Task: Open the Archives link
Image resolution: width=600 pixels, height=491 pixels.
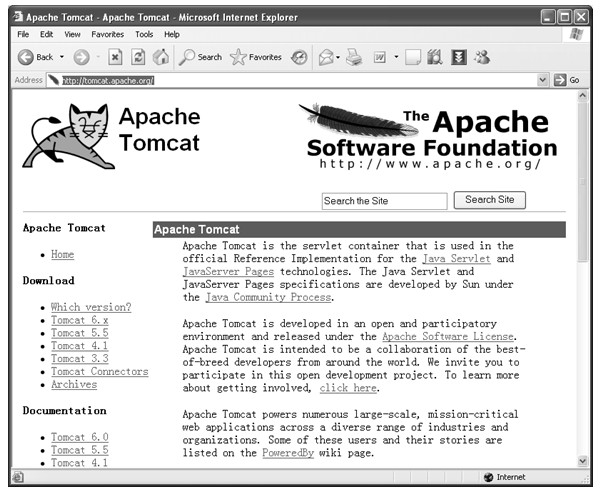Action: pos(74,385)
